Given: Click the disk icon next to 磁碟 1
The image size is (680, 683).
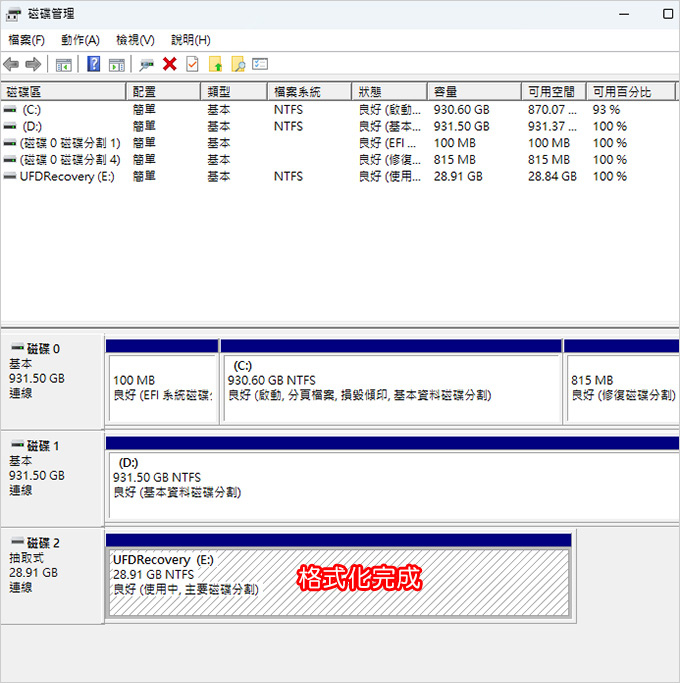Looking at the screenshot, I should pyautogui.click(x=17, y=444).
